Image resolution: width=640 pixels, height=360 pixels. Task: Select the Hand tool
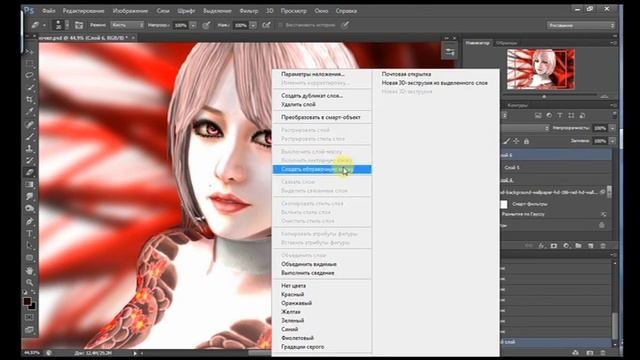[29, 271]
